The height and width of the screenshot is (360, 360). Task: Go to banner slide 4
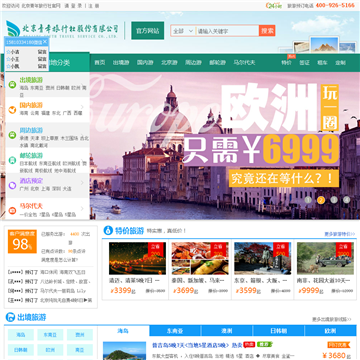(x=347, y=200)
